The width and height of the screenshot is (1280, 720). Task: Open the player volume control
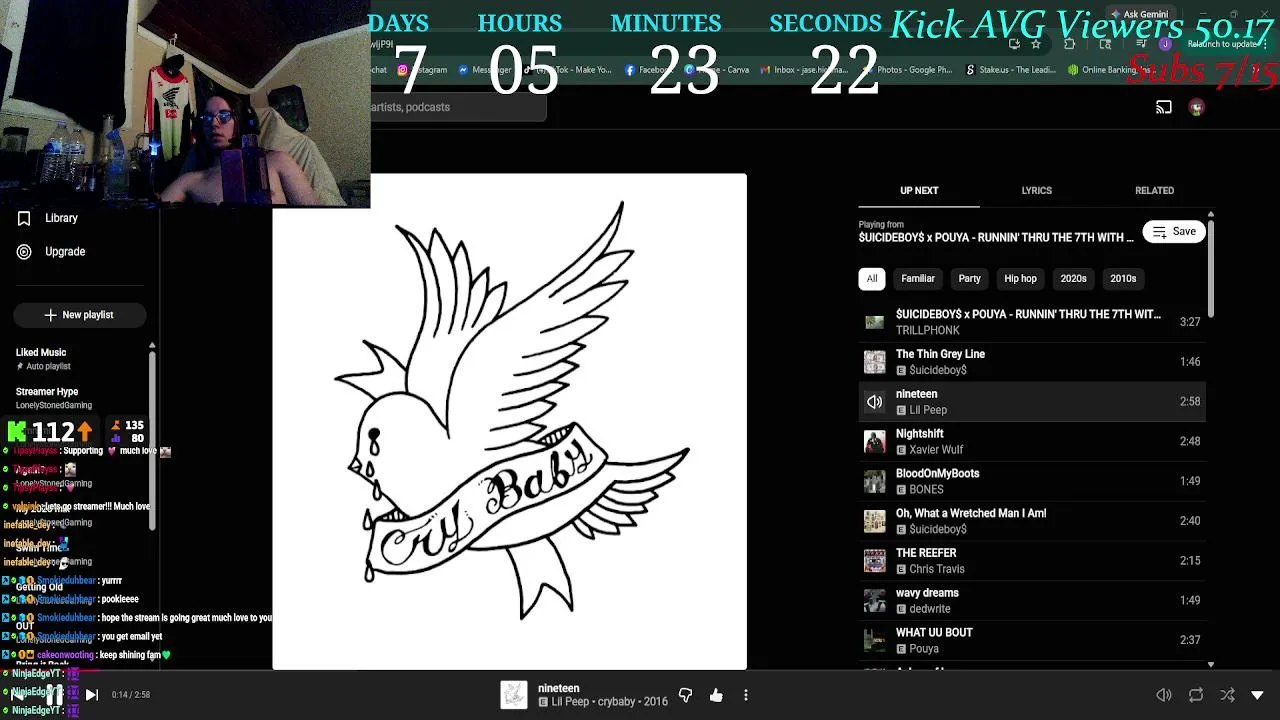1164,695
